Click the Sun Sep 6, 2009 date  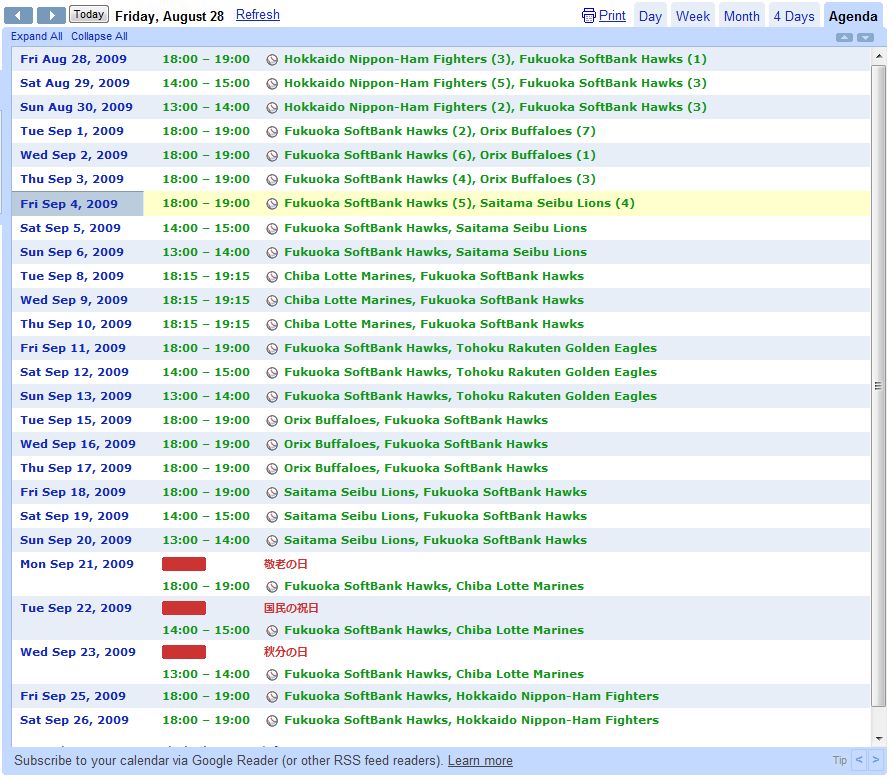[x=72, y=252]
